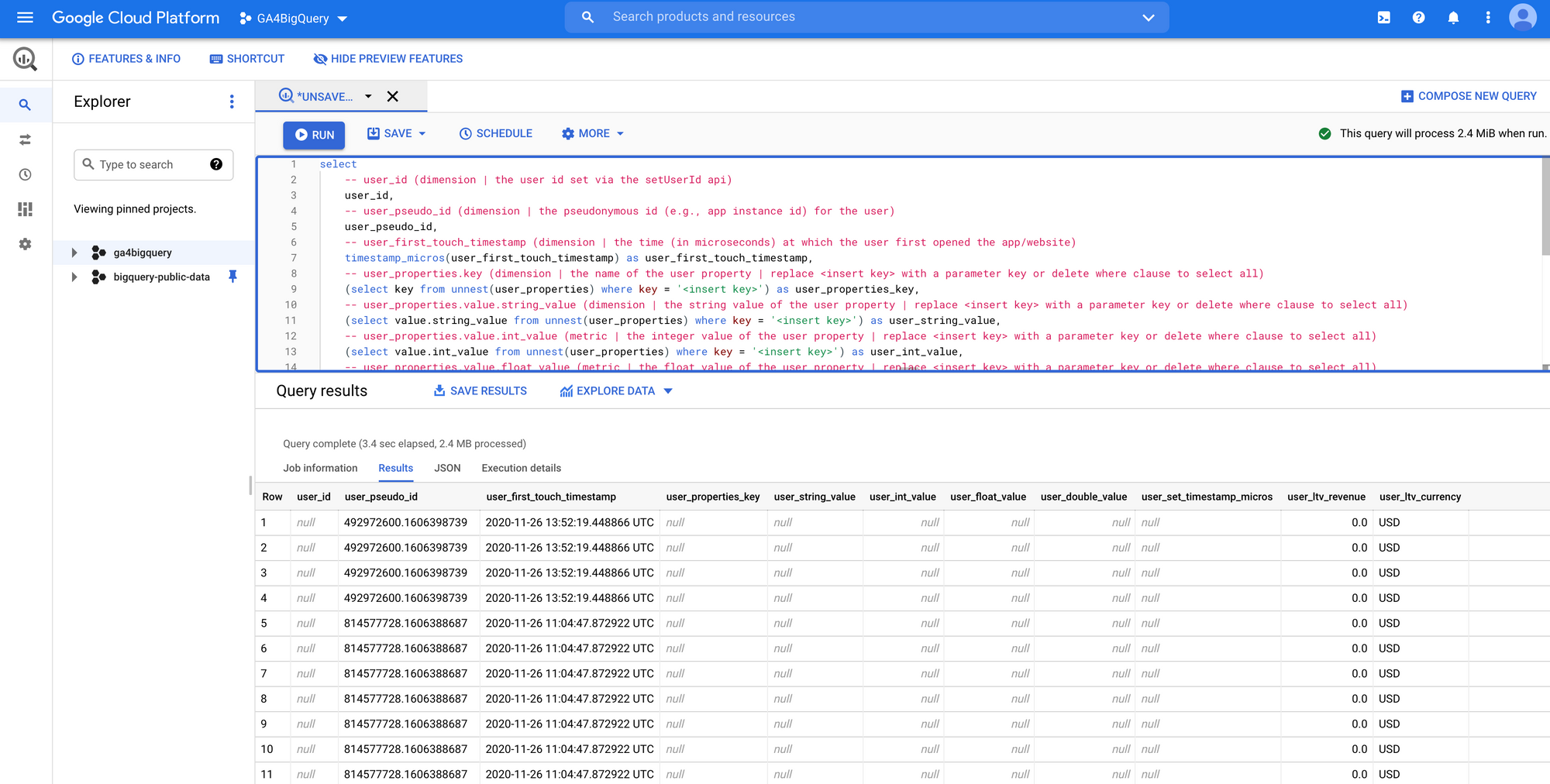Open the GA4BigQuery project selector

294,18
